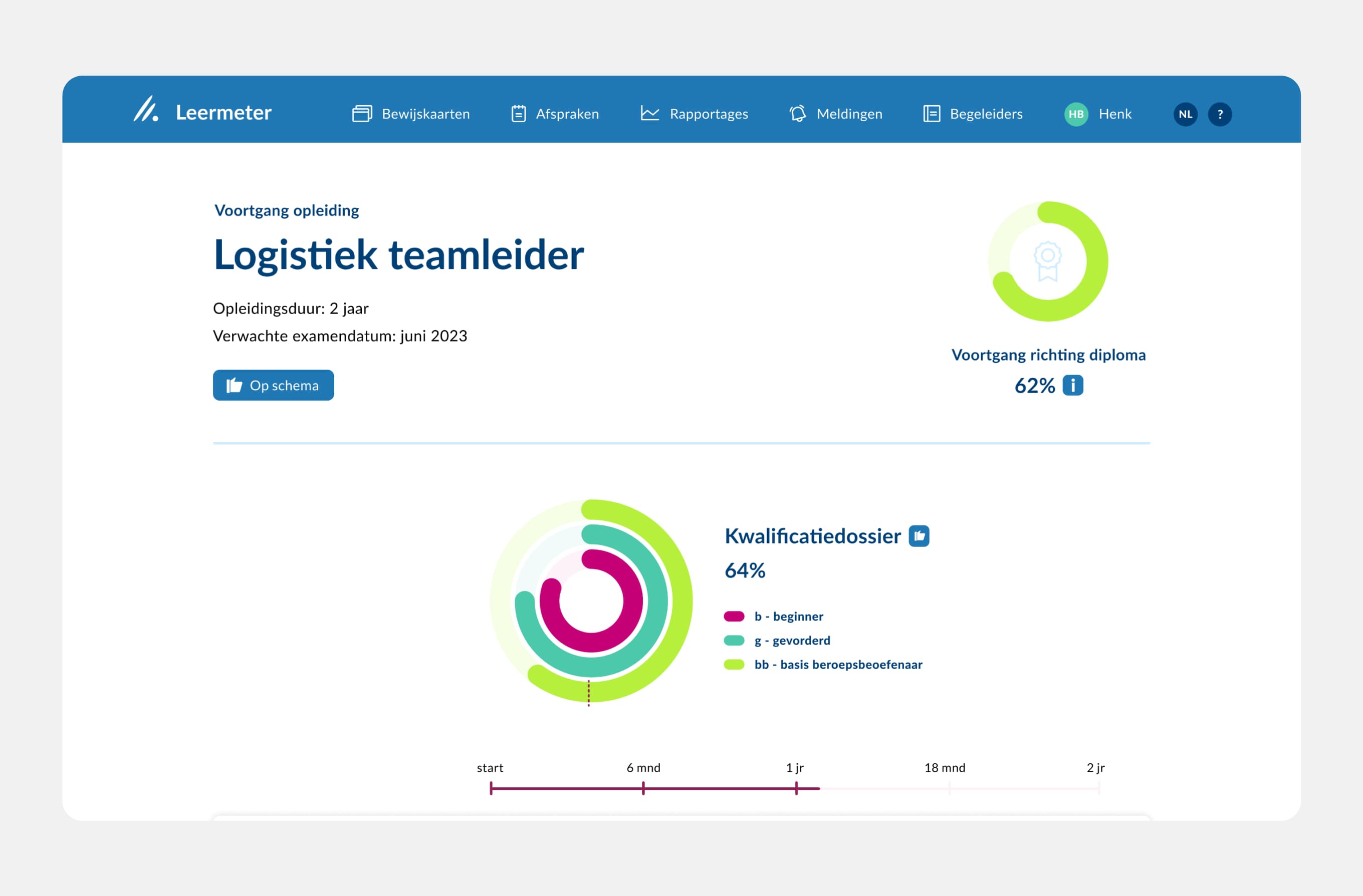Click the teal gevorderd legend swatch
This screenshot has width=1363, height=896.
[x=734, y=640]
